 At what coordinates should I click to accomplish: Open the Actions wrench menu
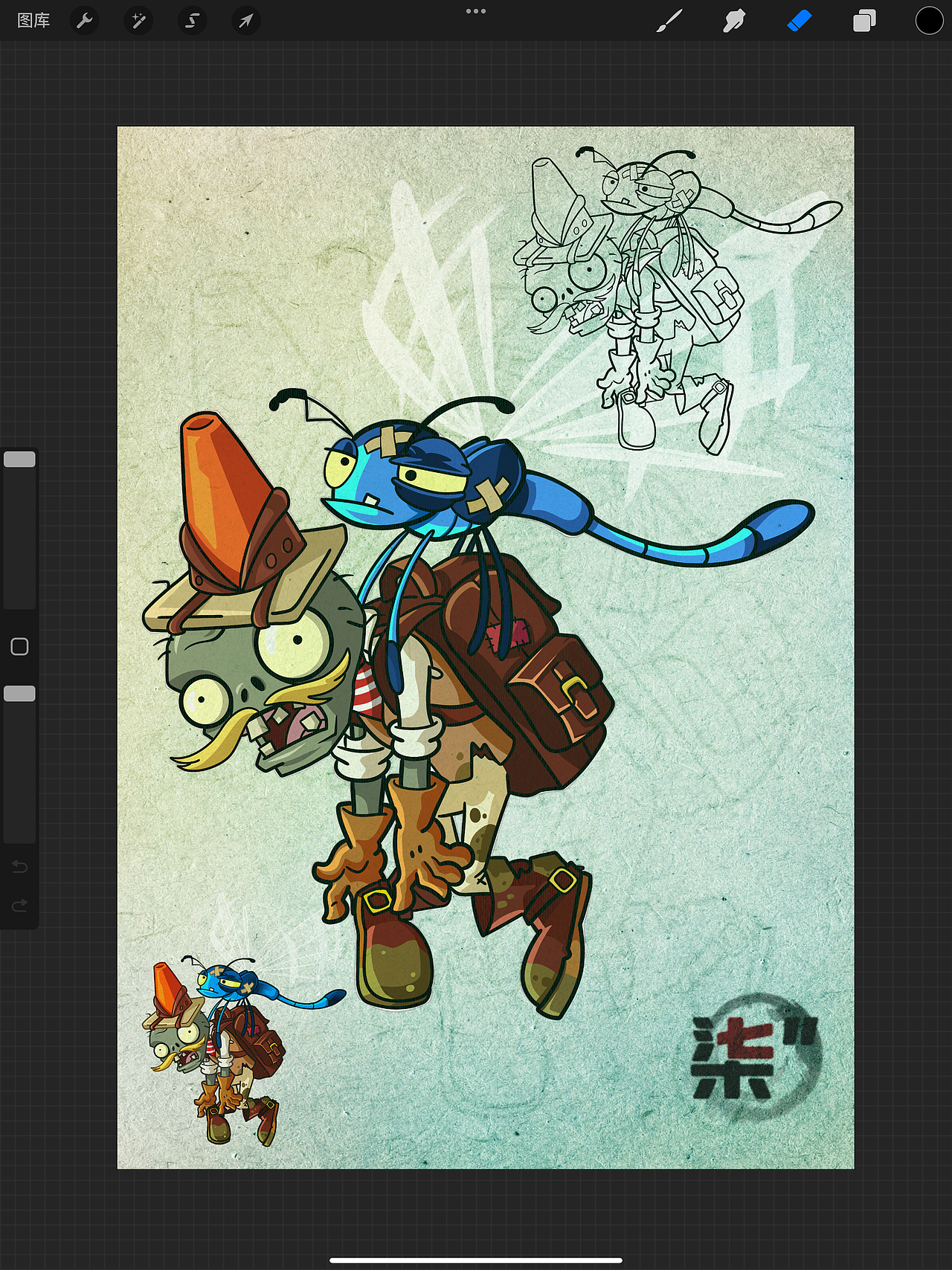[x=85, y=21]
